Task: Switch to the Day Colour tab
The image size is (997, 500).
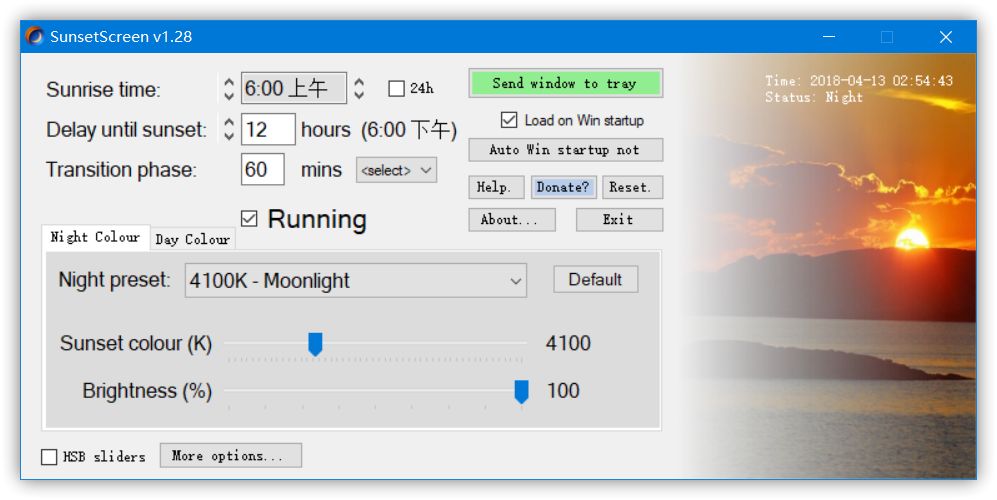Action: (x=193, y=239)
